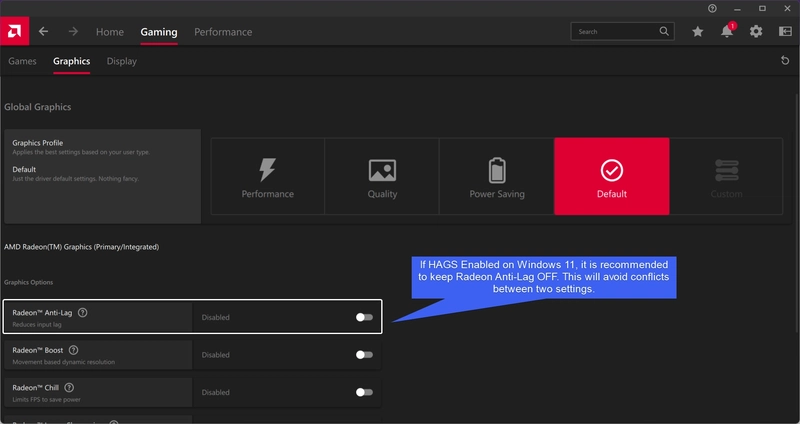Click the Disabled status beside Radeon Boost

[x=215, y=355]
